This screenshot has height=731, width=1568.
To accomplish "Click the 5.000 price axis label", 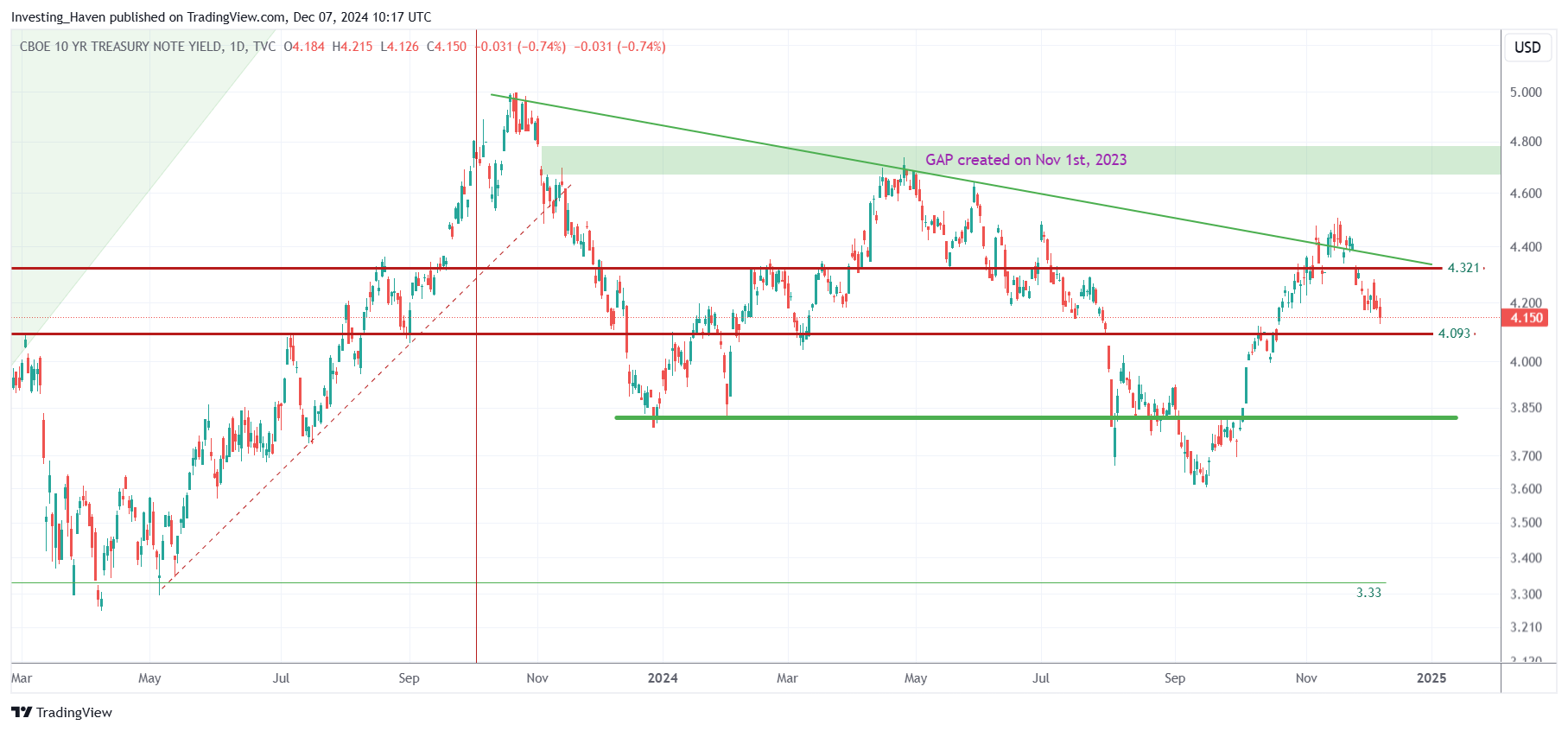I will (1526, 92).
